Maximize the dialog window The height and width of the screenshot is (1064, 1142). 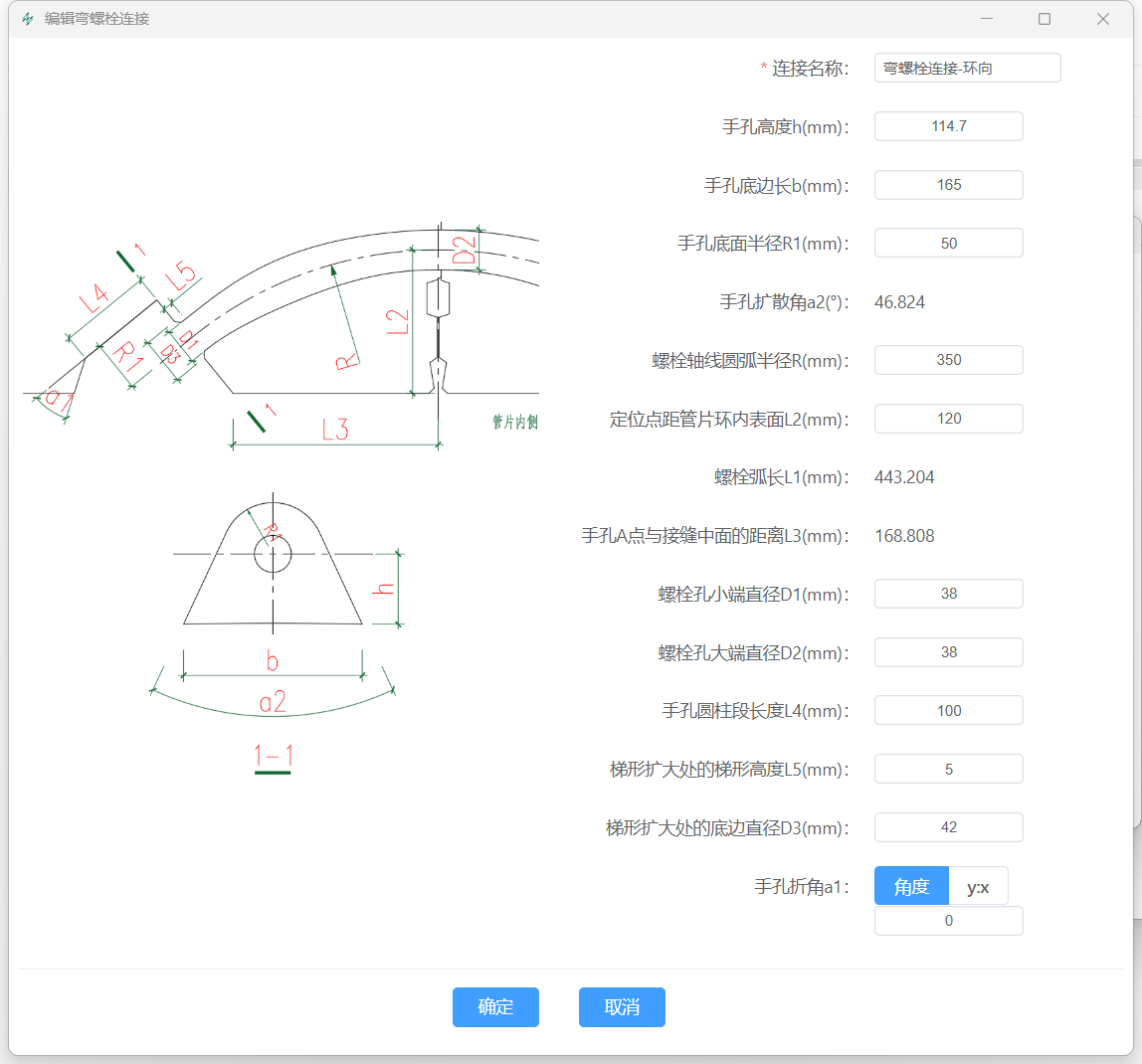coord(1044,19)
